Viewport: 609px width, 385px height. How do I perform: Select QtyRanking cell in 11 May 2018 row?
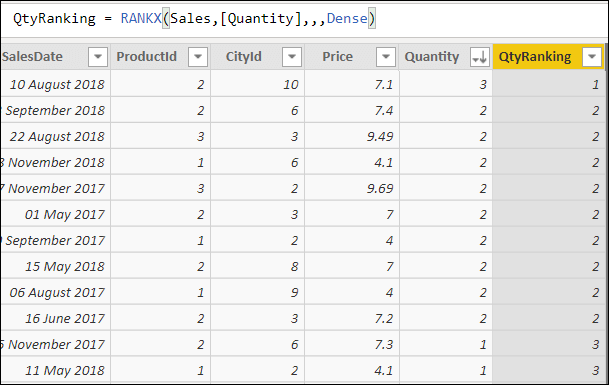click(549, 370)
